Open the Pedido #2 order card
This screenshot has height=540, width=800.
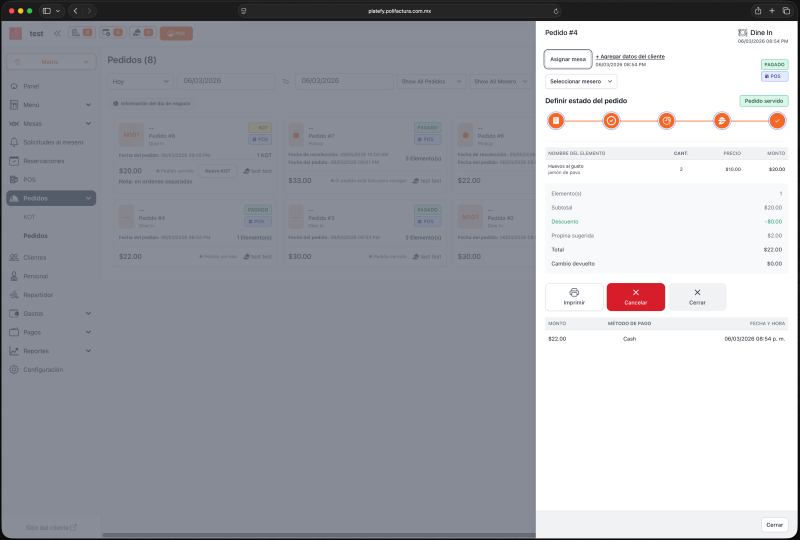(x=494, y=233)
